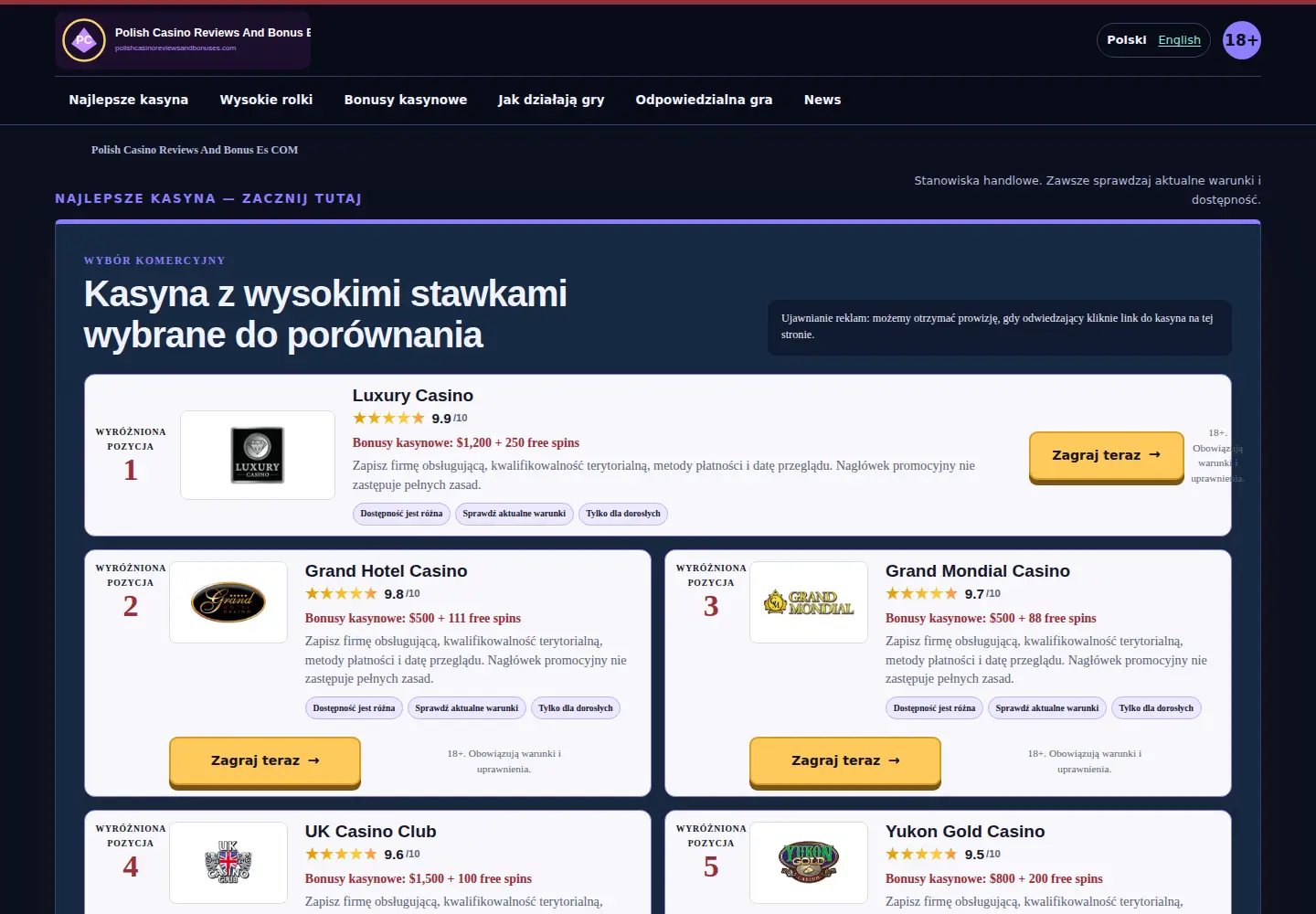Click the site title in header
The width and height of the screenshot is (1316, 914).
click(x=213, y=33)
